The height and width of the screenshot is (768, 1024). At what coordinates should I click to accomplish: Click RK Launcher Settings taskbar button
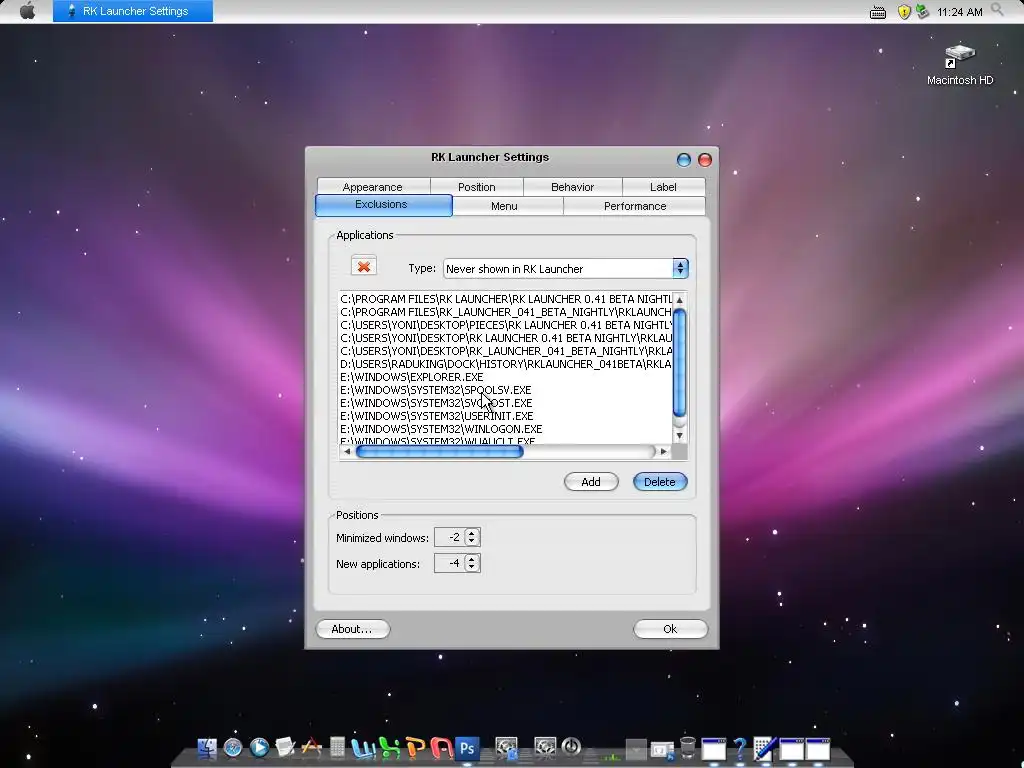[133, 11]
